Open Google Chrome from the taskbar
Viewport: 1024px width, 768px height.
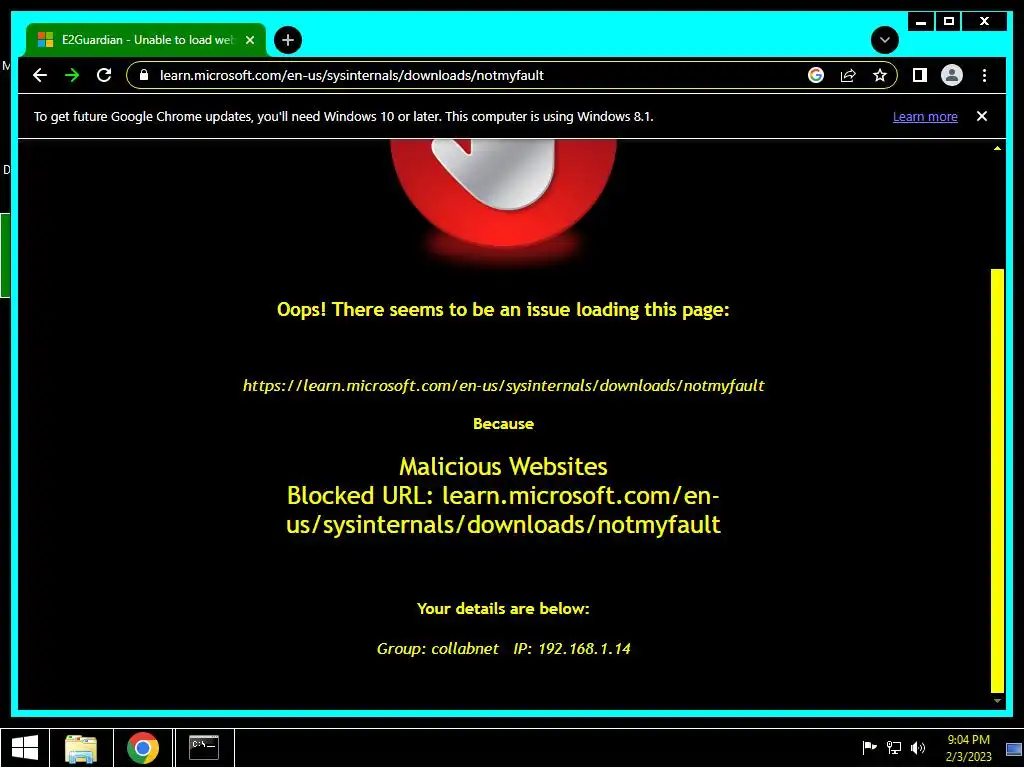[x=143, y=748]
